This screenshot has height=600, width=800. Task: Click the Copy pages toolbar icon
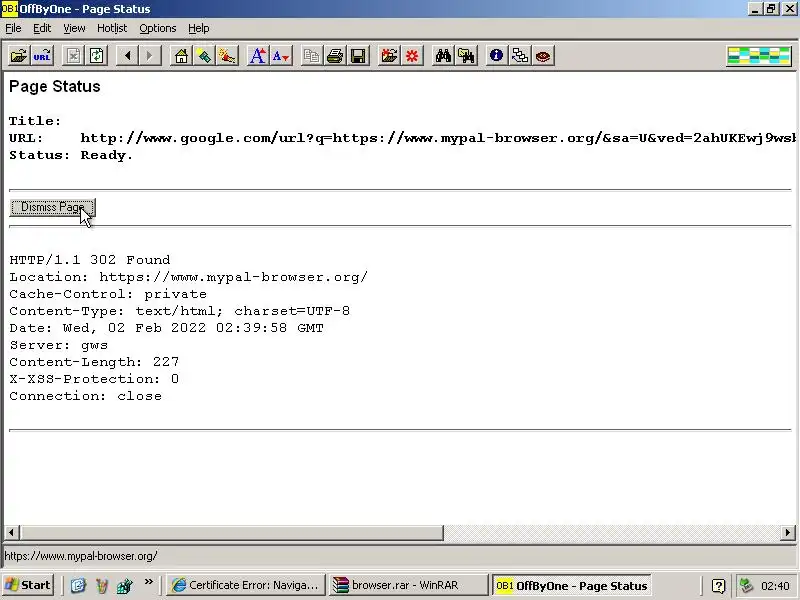tap(311, 56)
